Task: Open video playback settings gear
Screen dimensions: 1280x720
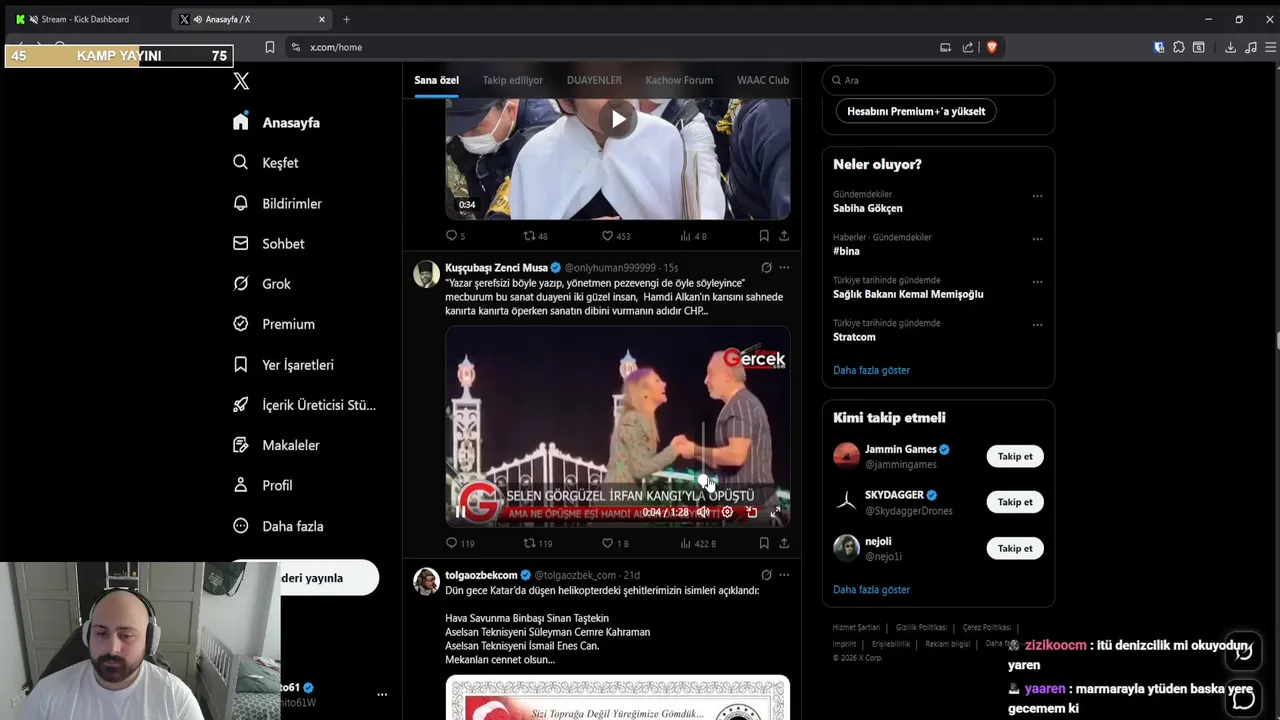Action: pyautogui.click(x=727, y=512)
